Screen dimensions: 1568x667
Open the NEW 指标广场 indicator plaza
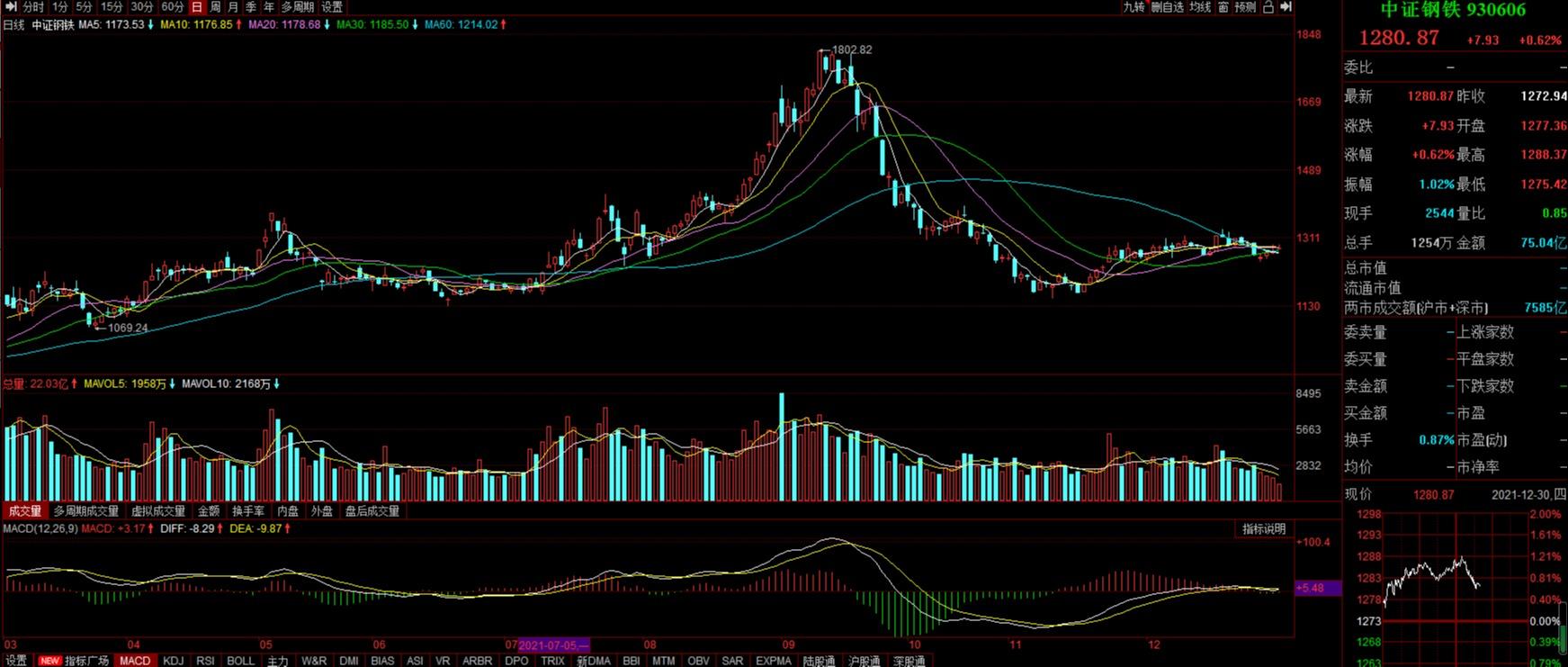pyautogui.click(x=75, y=661)
